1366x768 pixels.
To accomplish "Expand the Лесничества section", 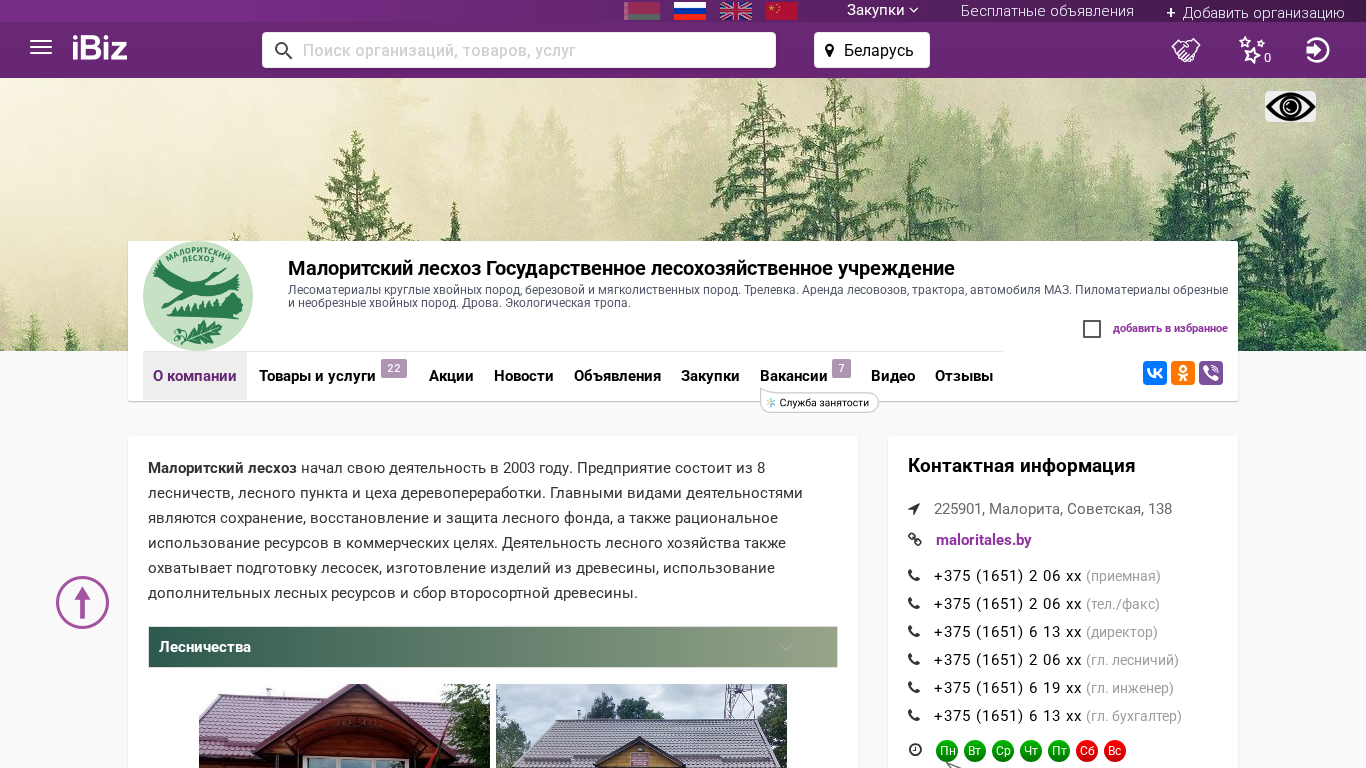I will pyautogui.click(x=493, y=647).
